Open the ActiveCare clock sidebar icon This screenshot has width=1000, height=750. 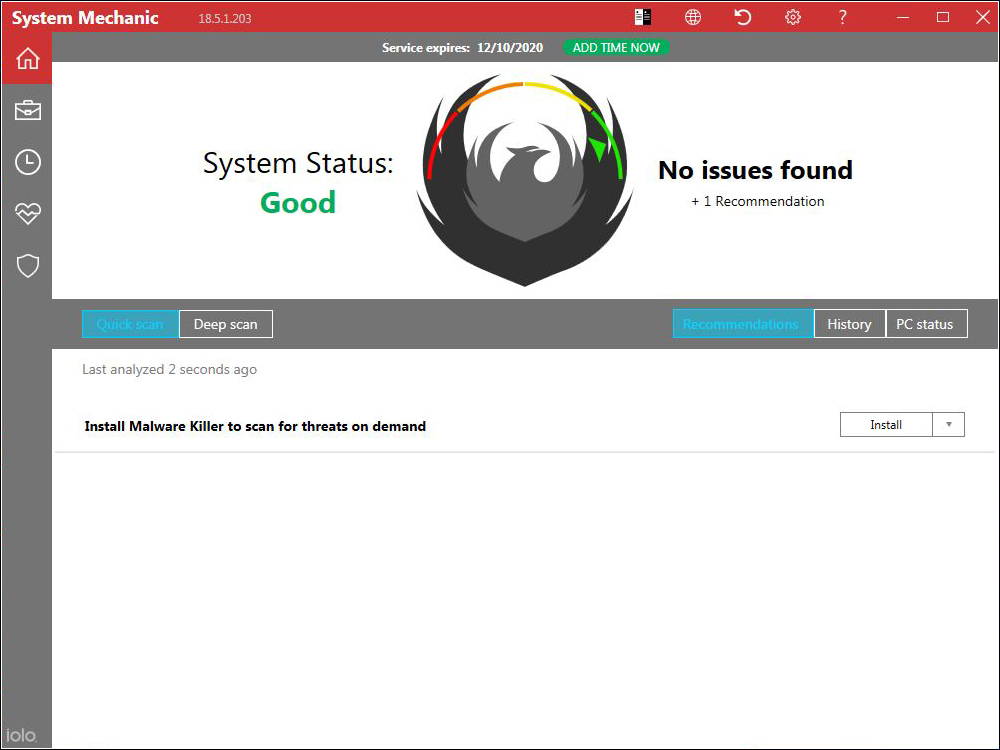coord(27,162)
